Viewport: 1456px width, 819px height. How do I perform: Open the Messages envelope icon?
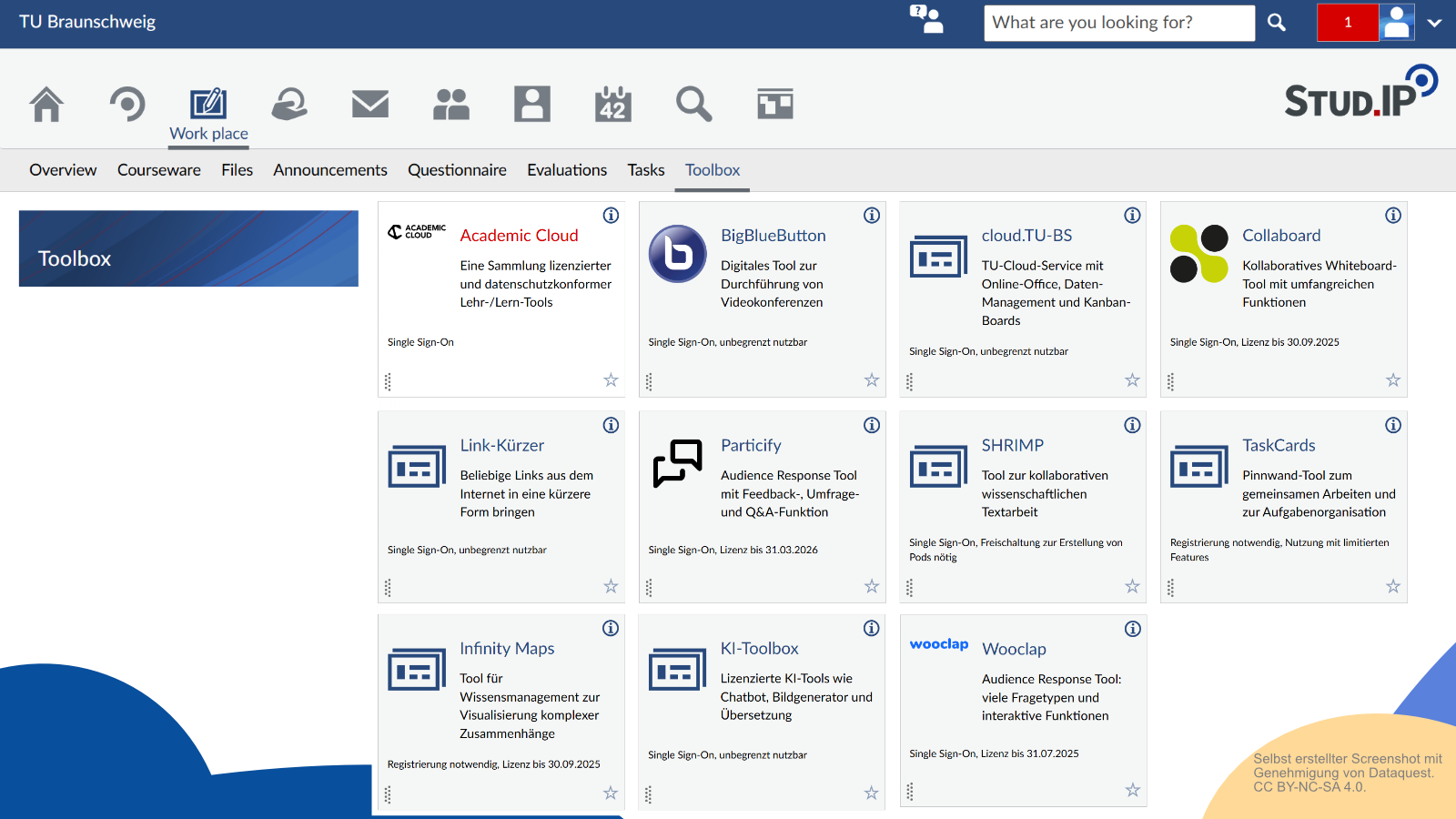click(370, 105)
